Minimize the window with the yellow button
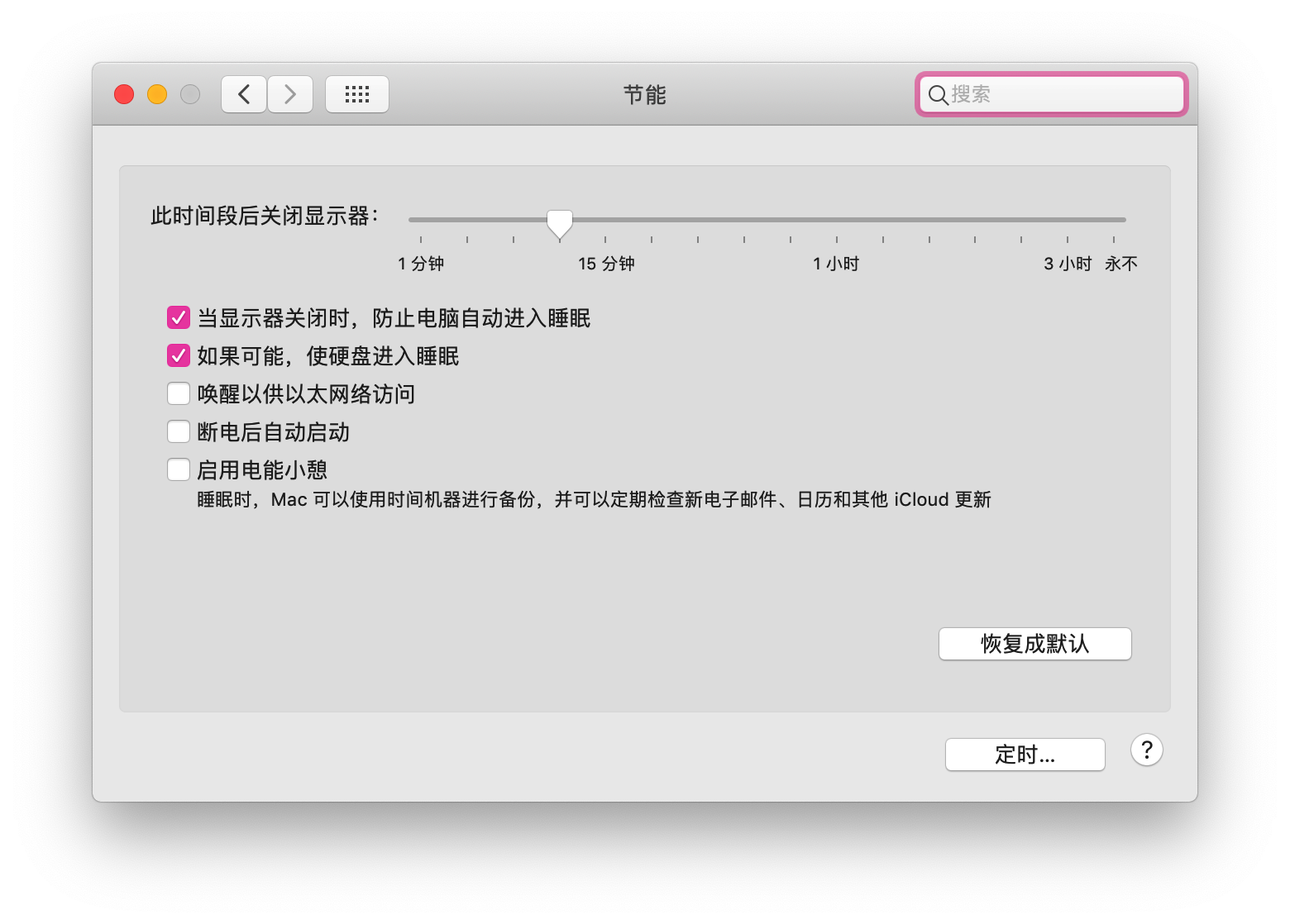The height and width of the screenshot is (924, 1290). [x=157, y=94]
